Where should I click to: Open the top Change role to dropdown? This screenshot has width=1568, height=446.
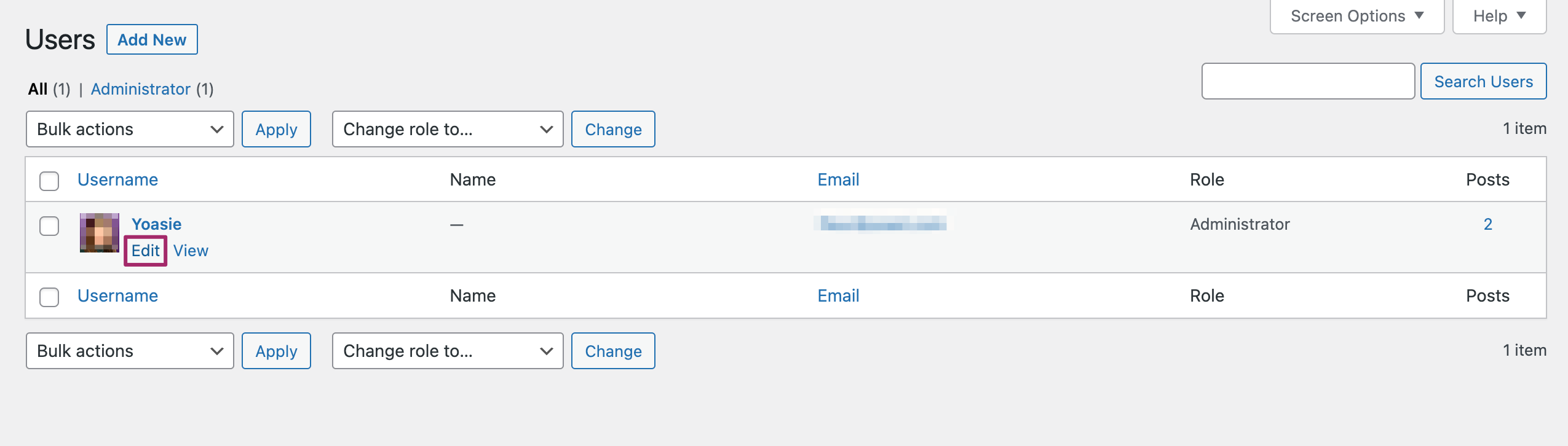[447, 129]
